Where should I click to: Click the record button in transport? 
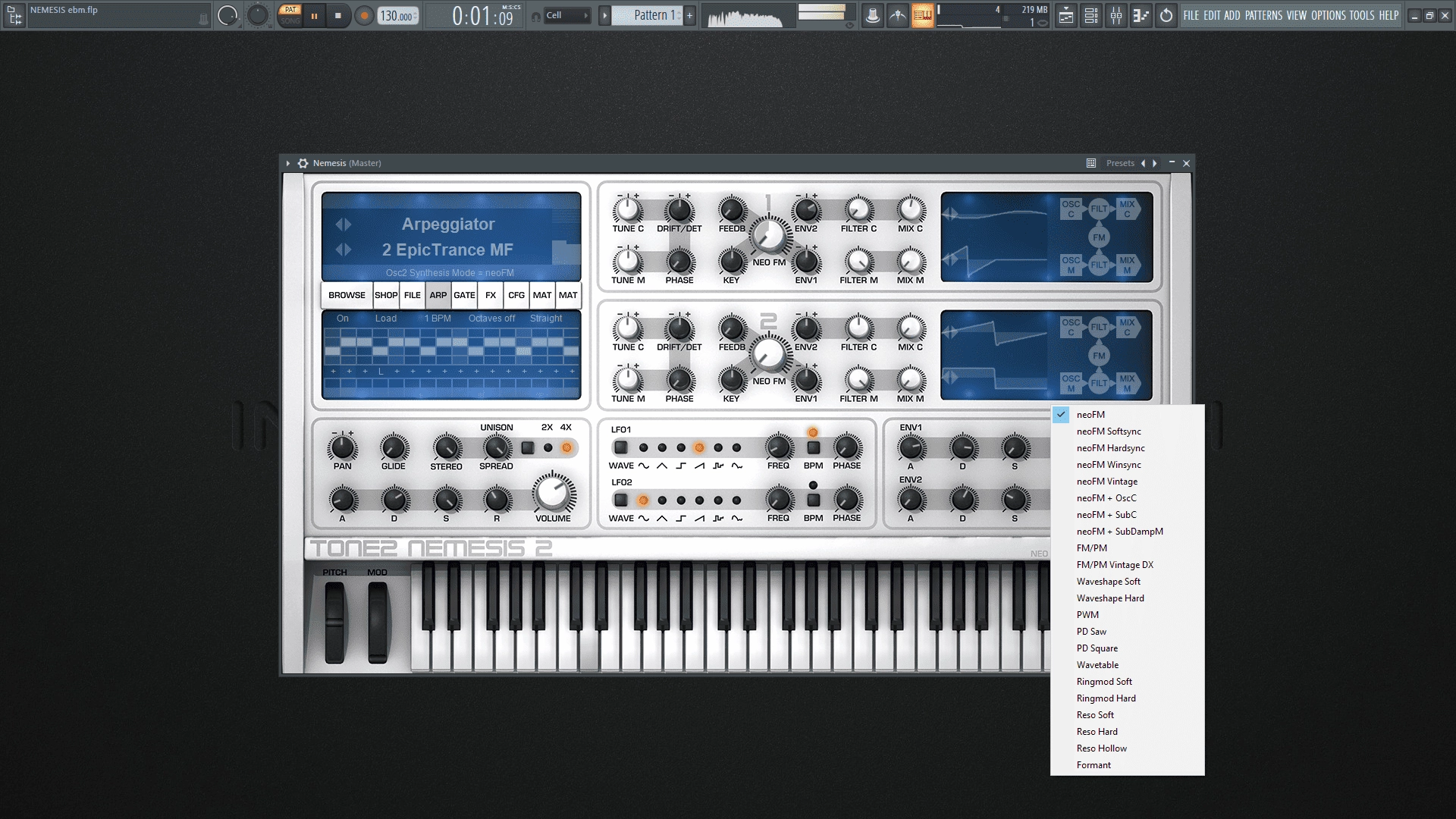pos(364,16)
